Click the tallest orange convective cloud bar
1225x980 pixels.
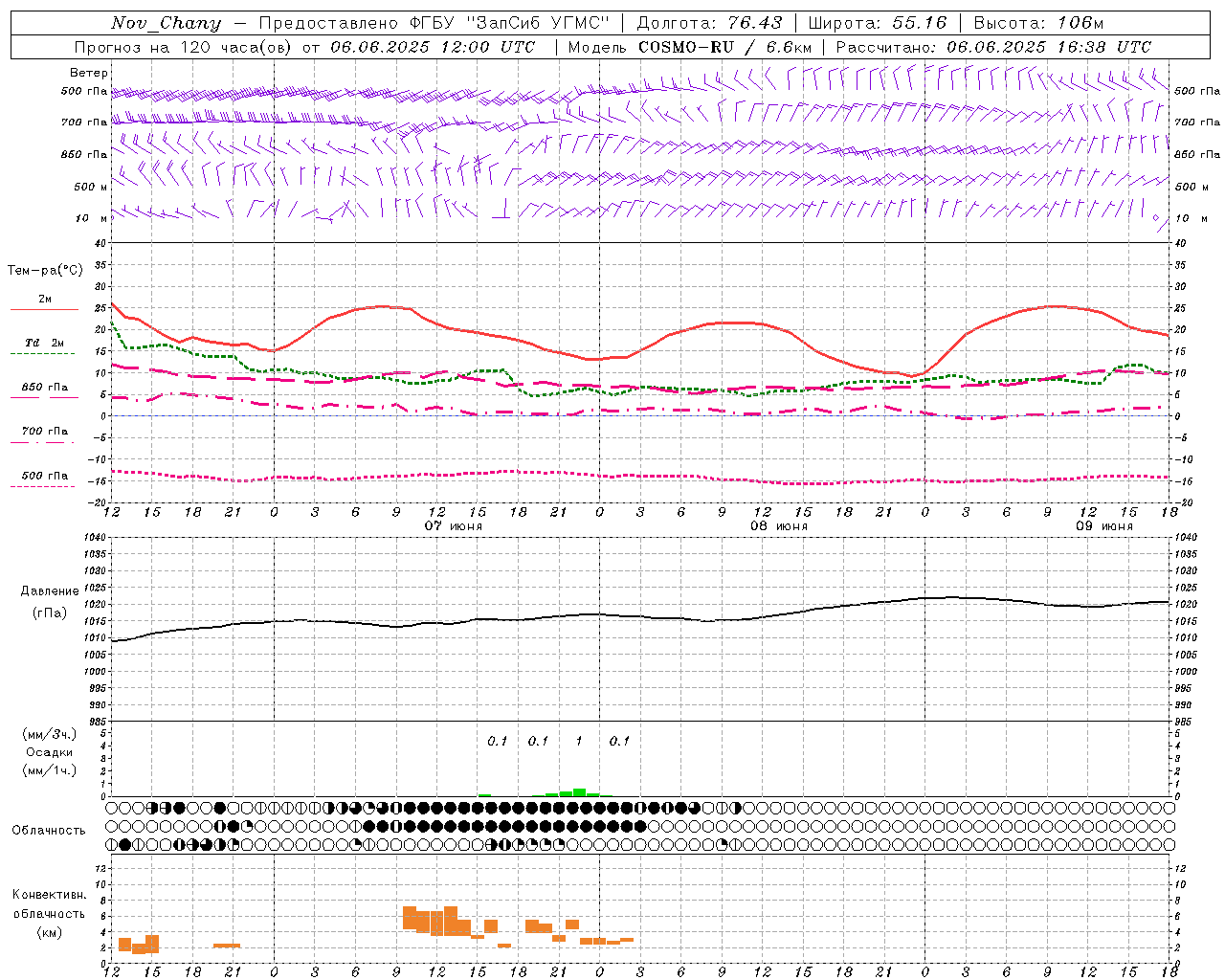pyautogui.click(x=451, y=921)
